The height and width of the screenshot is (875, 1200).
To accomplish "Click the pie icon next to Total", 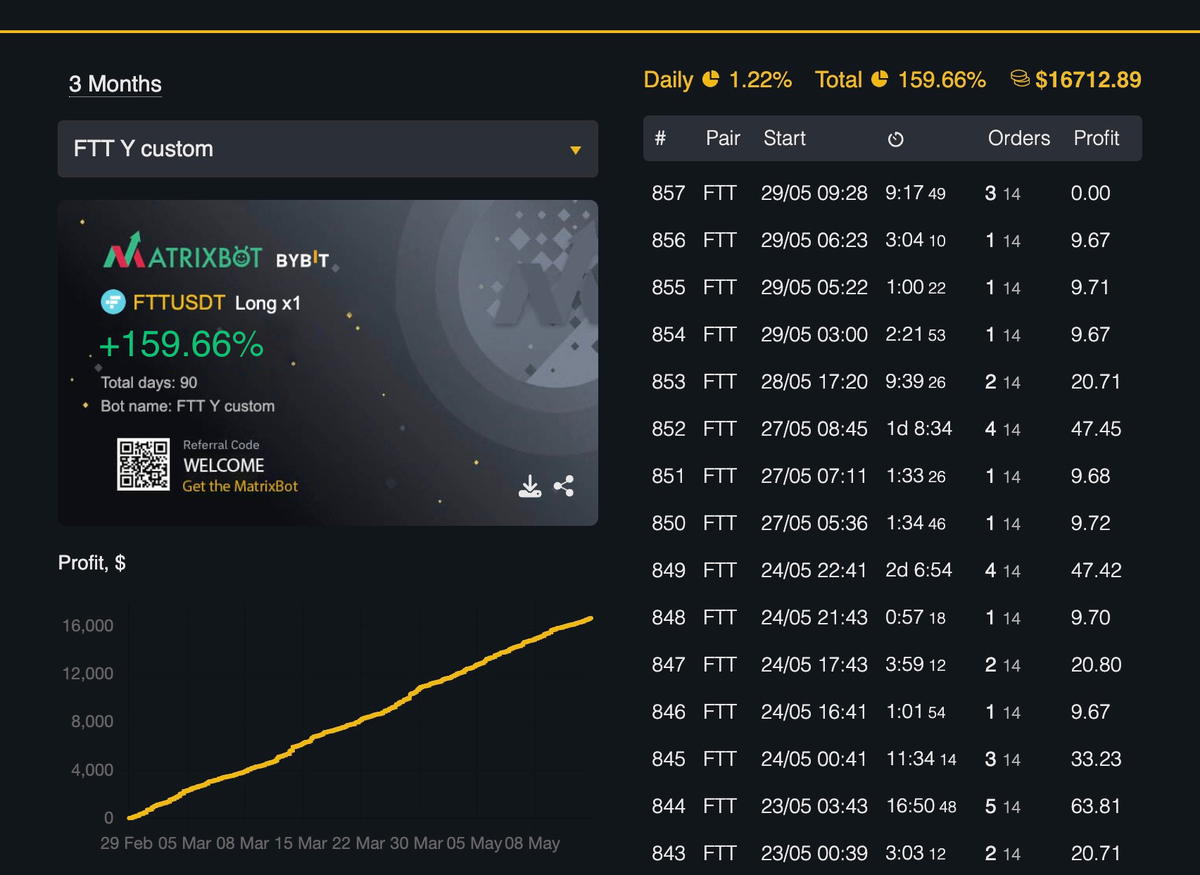I will point(880,79).
